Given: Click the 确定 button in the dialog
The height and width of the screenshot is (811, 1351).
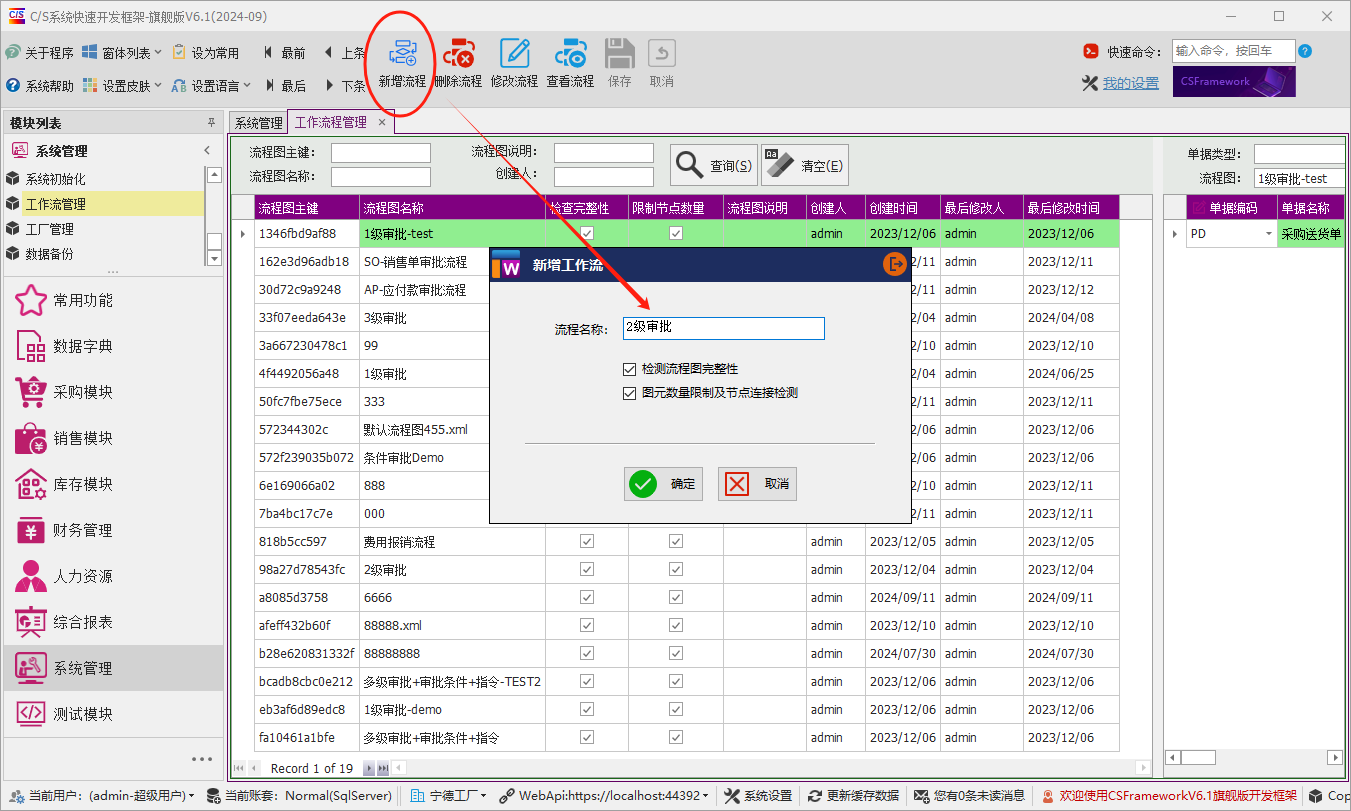Looking at the screenshot, I should coord(663,484).
